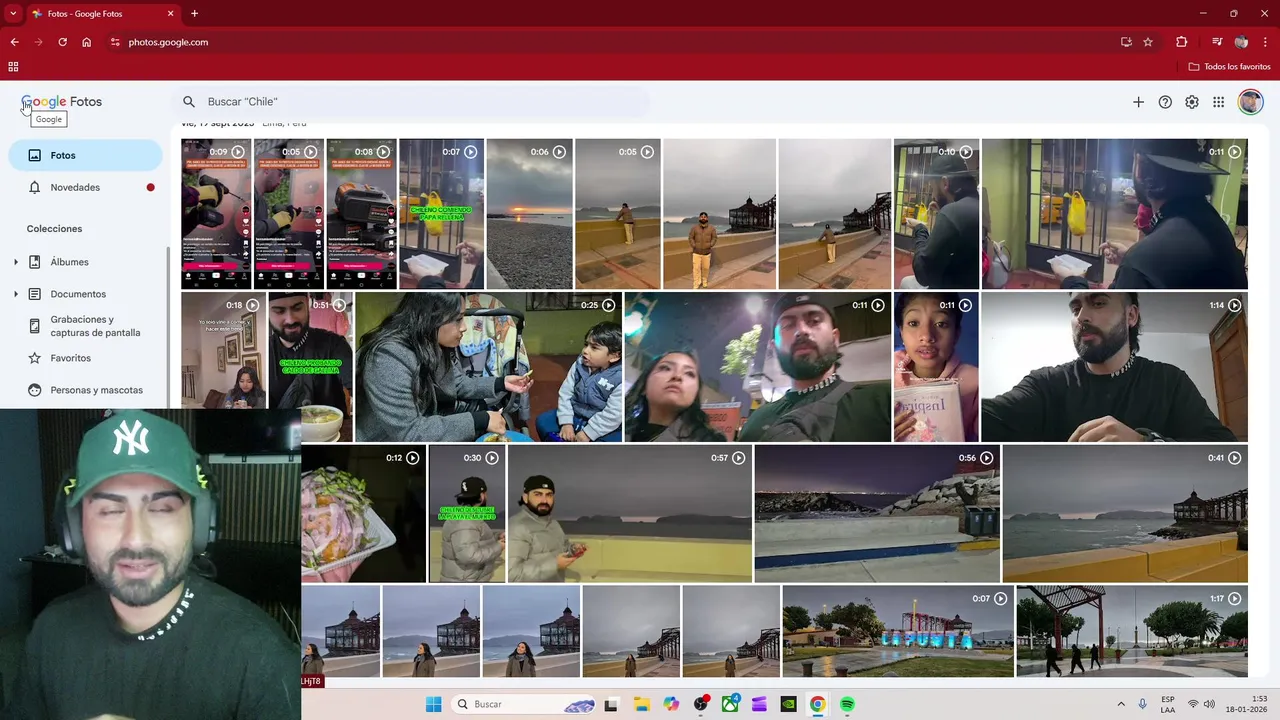Bookmark this page with the star icon
The image size is (1280, 720).
1148,42
